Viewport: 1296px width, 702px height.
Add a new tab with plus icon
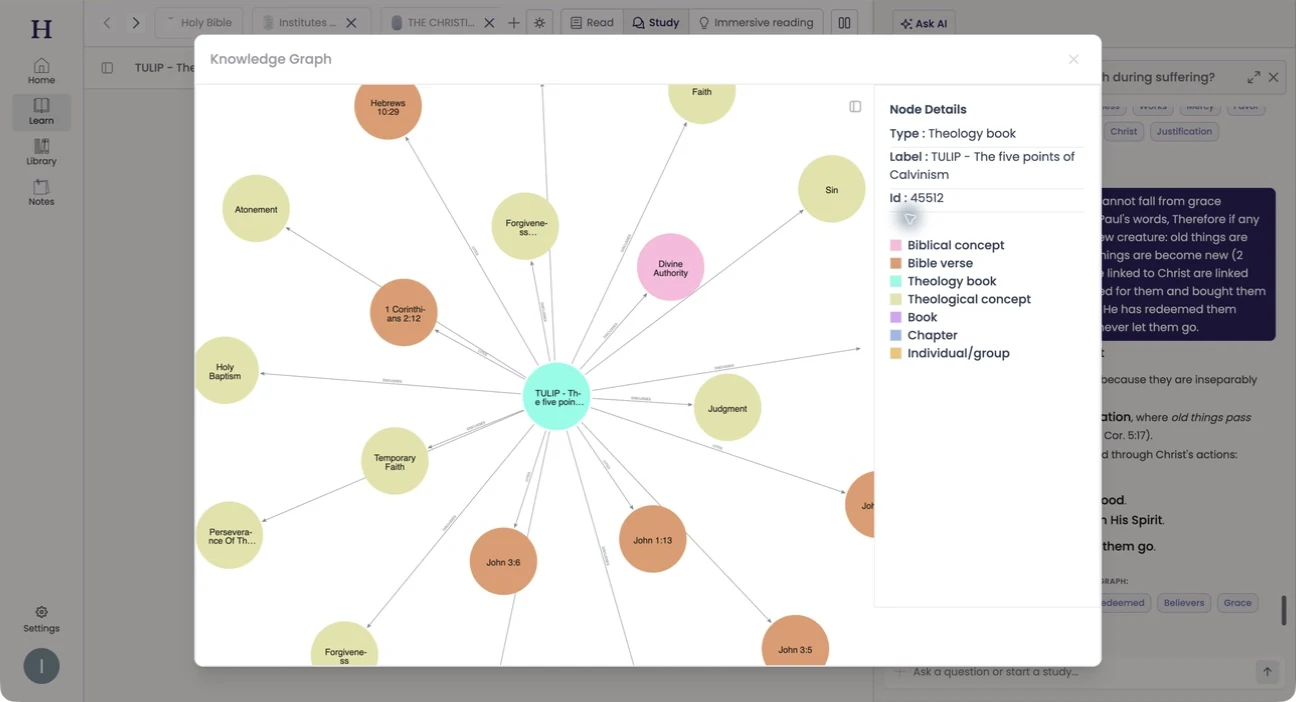(x=513, y=22)
